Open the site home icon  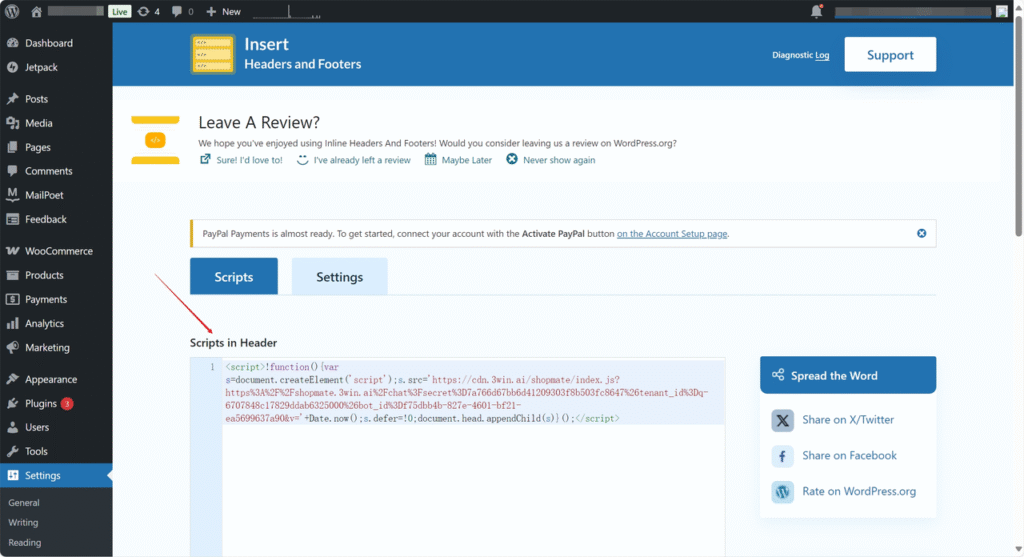click(37, 11)
